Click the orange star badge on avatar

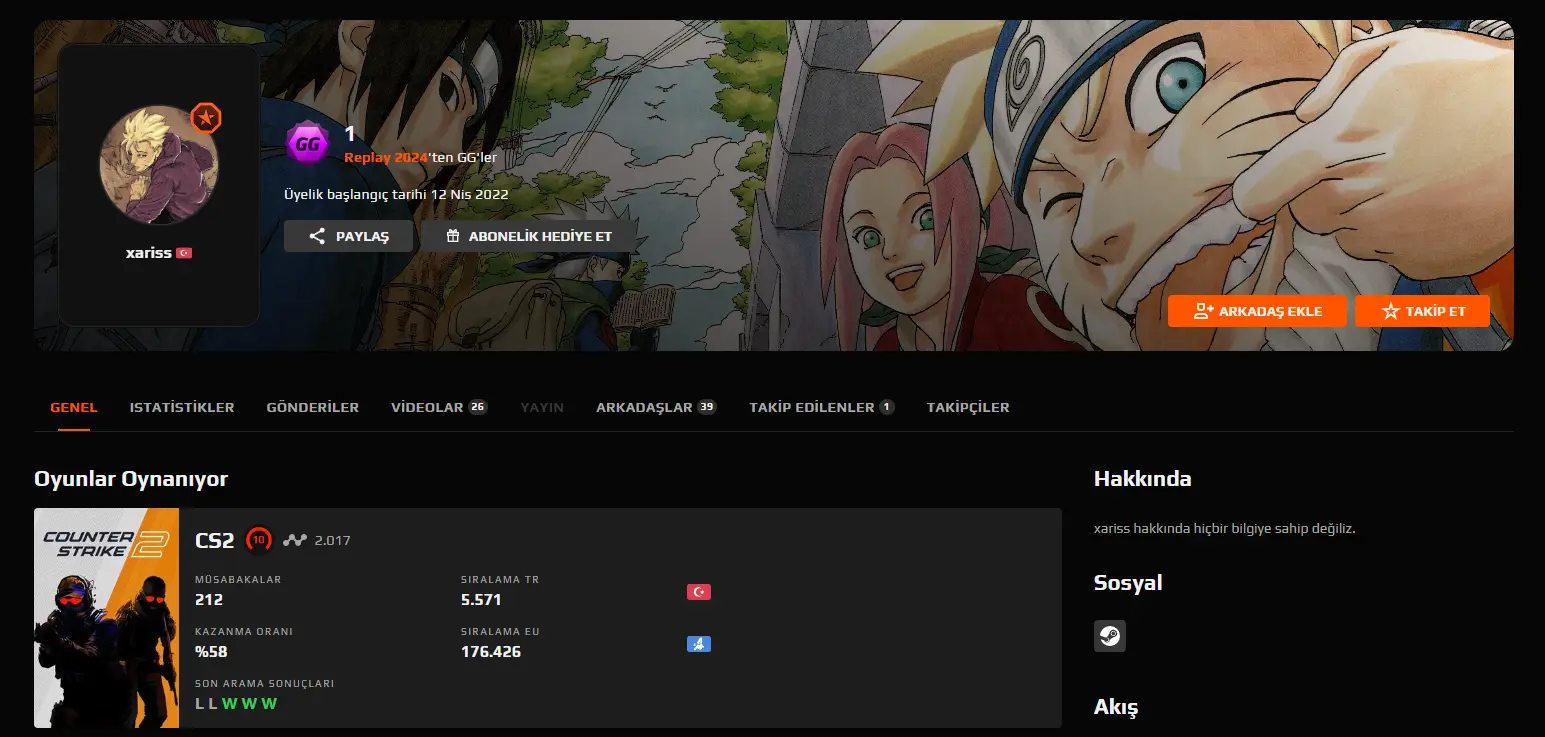coord(206,118)
